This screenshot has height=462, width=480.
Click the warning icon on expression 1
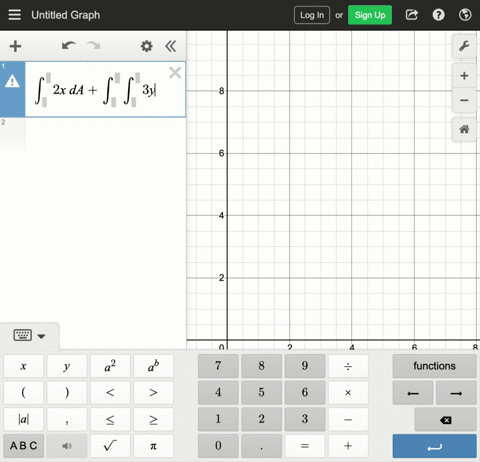(x=12, y=81)
